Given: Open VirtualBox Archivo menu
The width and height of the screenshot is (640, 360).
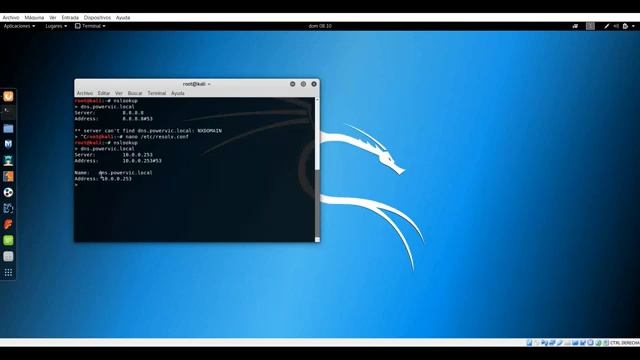Looking at the screenshot, I should 11,18.
